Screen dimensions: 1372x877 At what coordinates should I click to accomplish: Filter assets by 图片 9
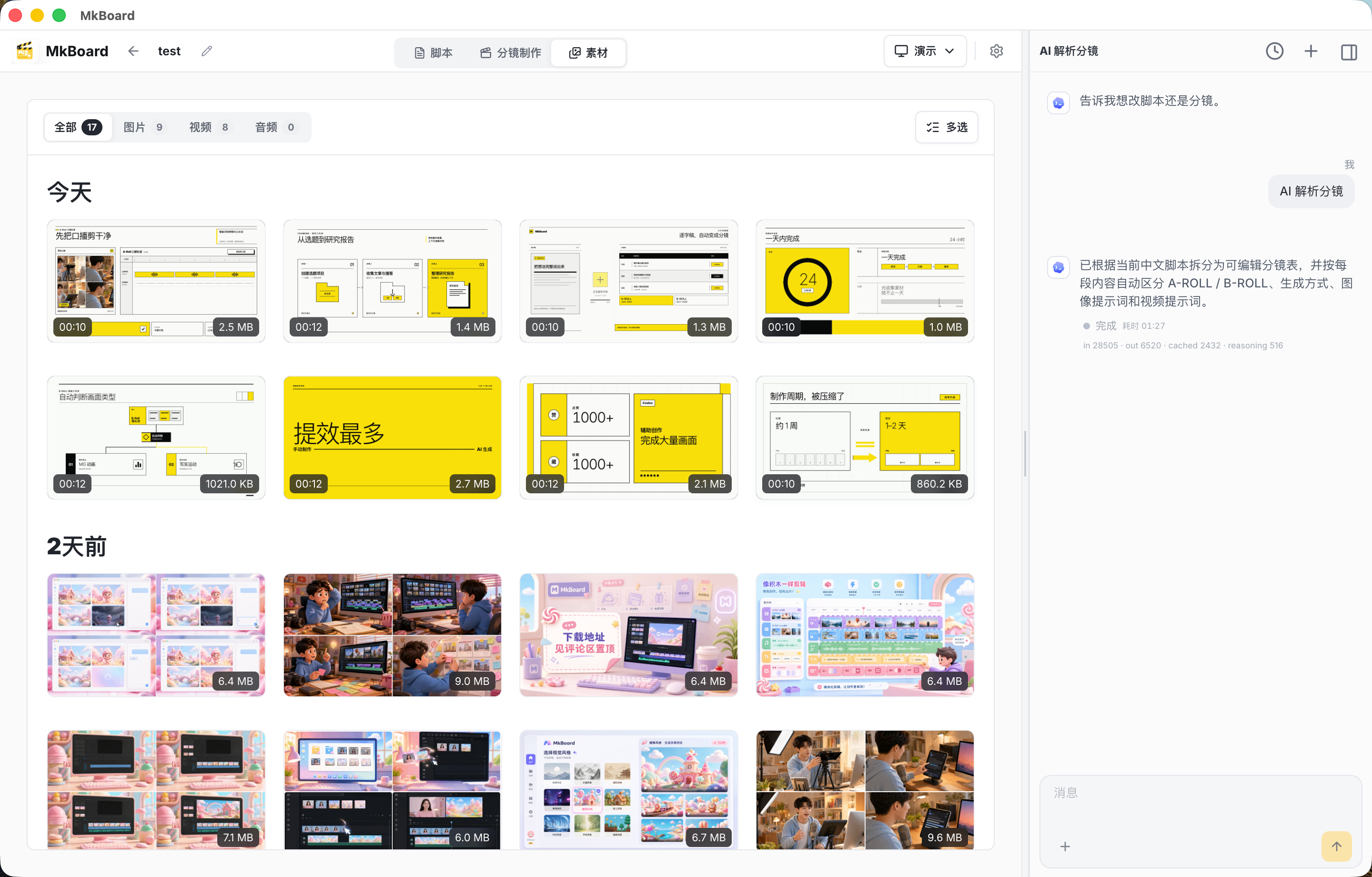coord(143,127)
